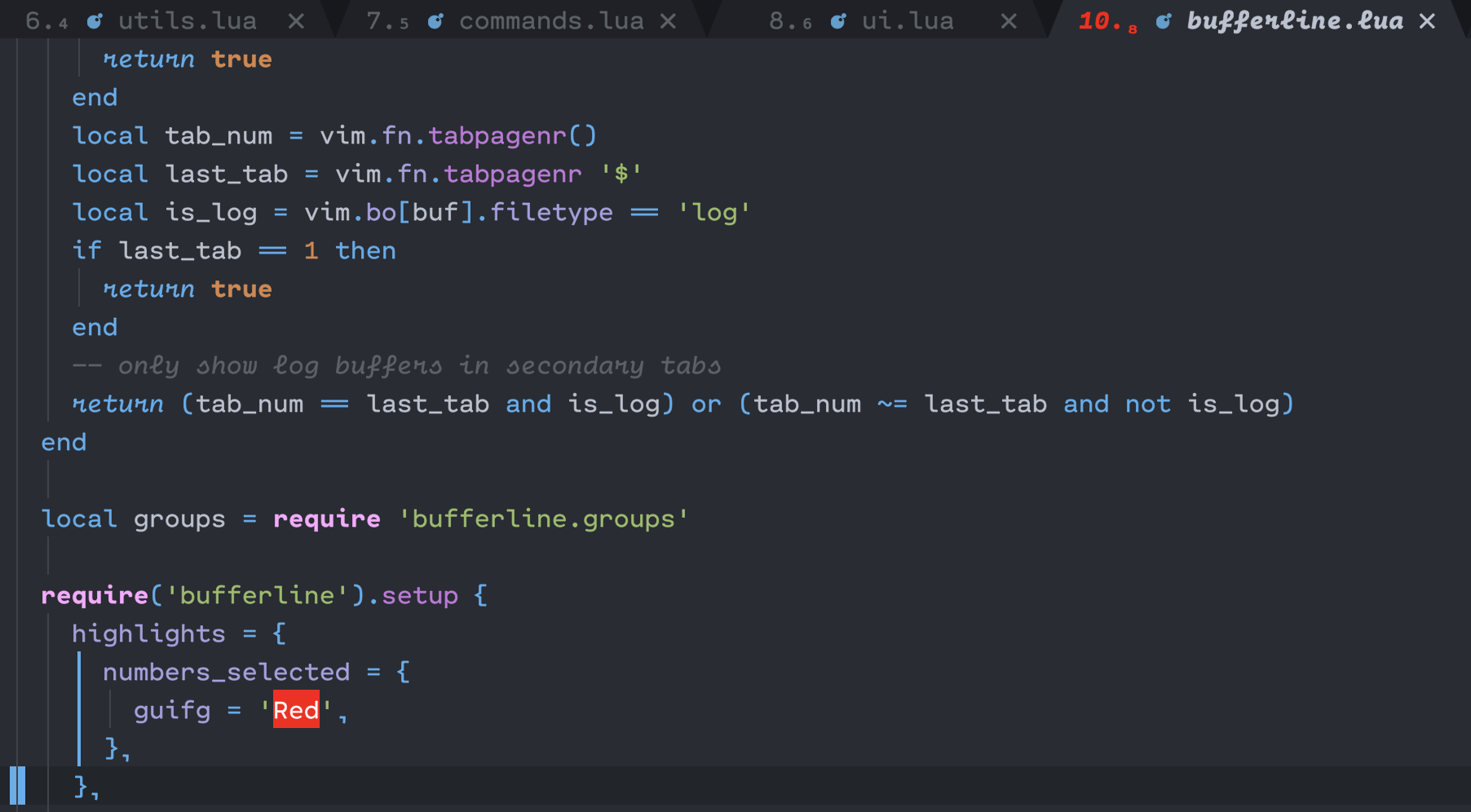Click buffer number 6 on the utils.lua tab

(x=34, y=20)
